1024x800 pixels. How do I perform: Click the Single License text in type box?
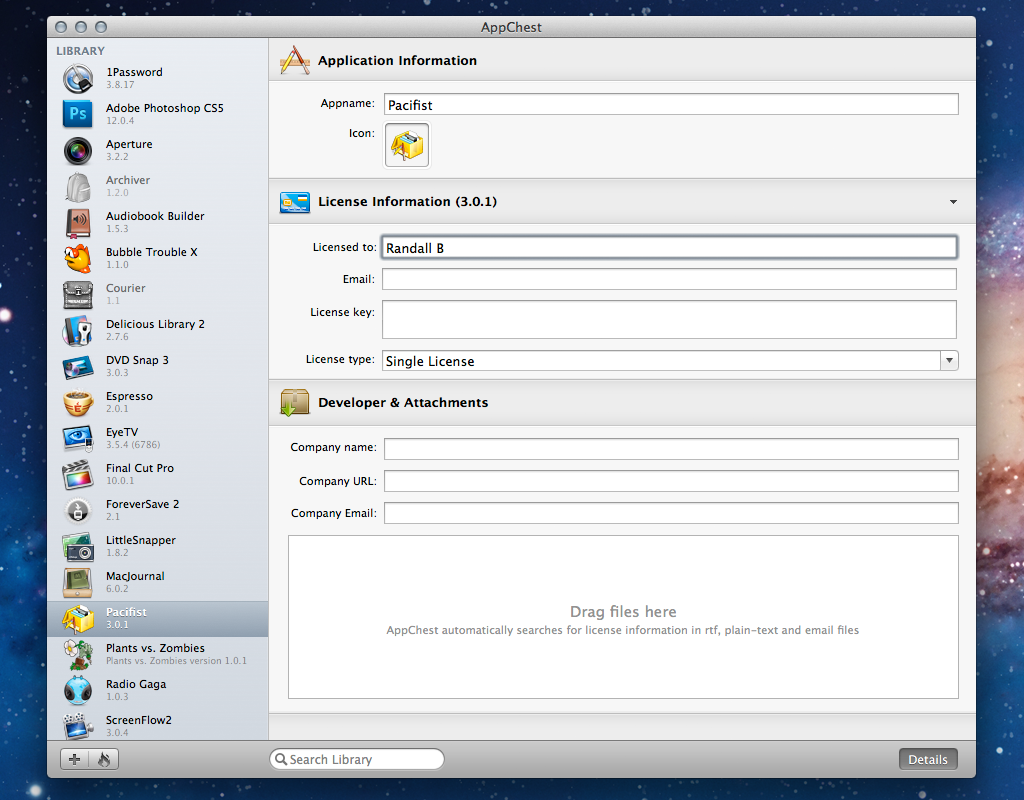(430, 361)
